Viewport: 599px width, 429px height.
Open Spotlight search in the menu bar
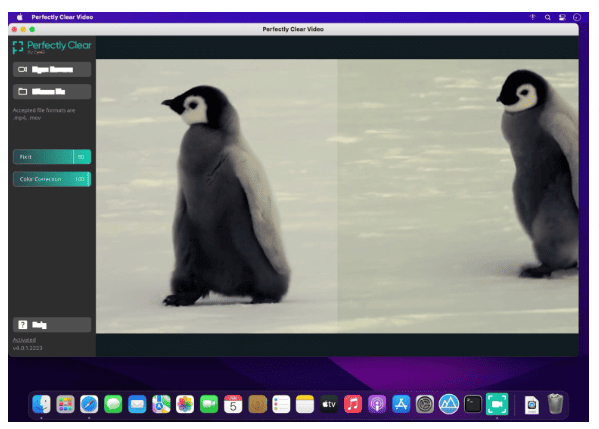coord(547,17)
